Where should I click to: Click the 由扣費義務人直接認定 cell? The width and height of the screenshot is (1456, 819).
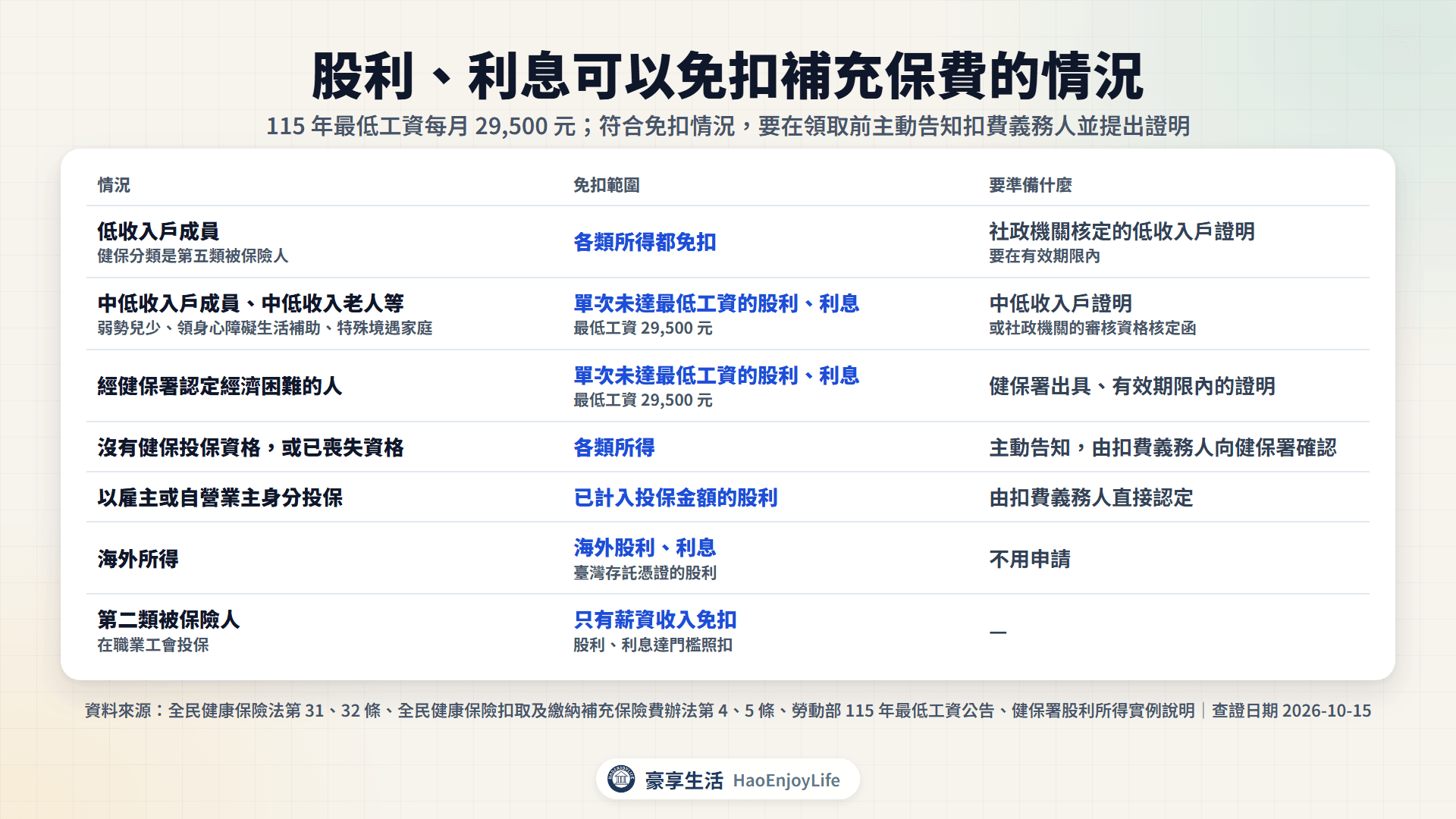click(x=1091, y=497)
